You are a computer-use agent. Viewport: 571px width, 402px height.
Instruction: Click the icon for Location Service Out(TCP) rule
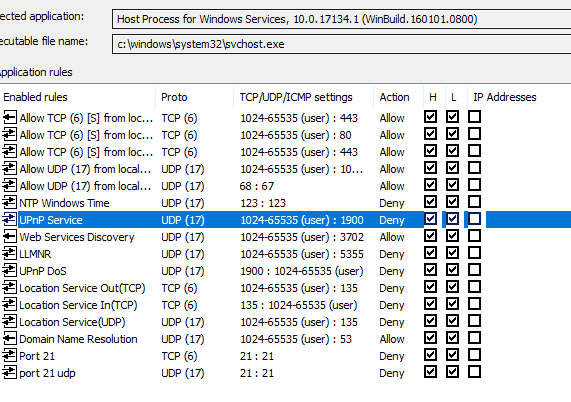pos(9,288)
